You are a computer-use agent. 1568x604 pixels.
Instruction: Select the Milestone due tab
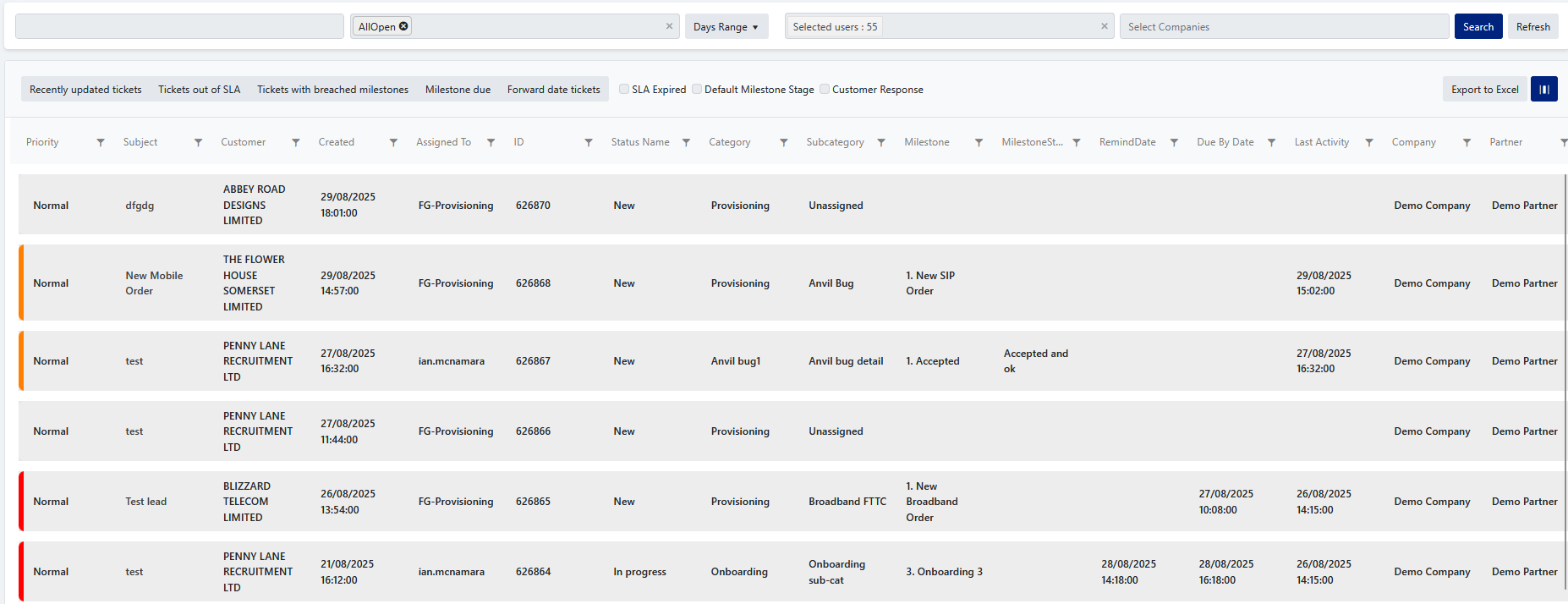(458, 90)
